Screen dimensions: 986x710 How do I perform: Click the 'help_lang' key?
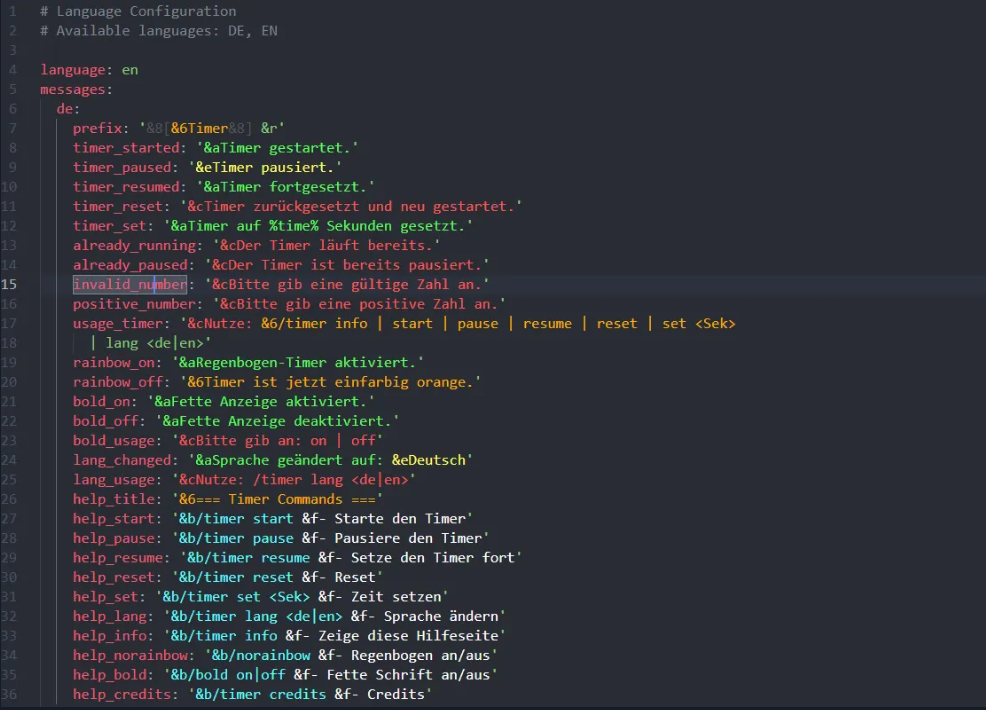(109, 616)
